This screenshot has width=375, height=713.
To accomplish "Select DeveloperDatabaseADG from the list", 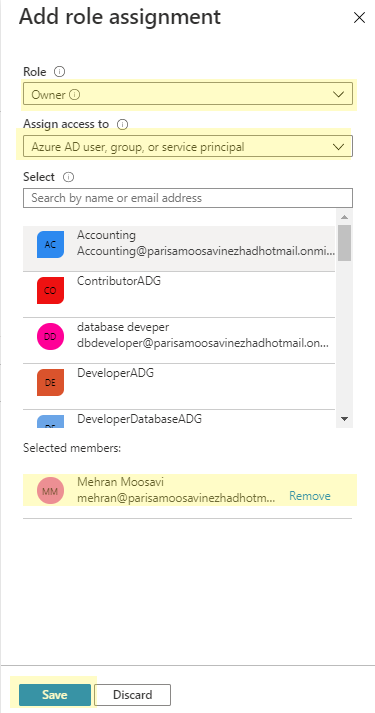I will [179, 419].
